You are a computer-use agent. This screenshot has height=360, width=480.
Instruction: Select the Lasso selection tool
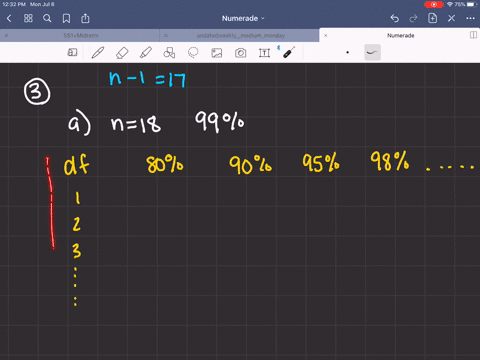[193, 53]
